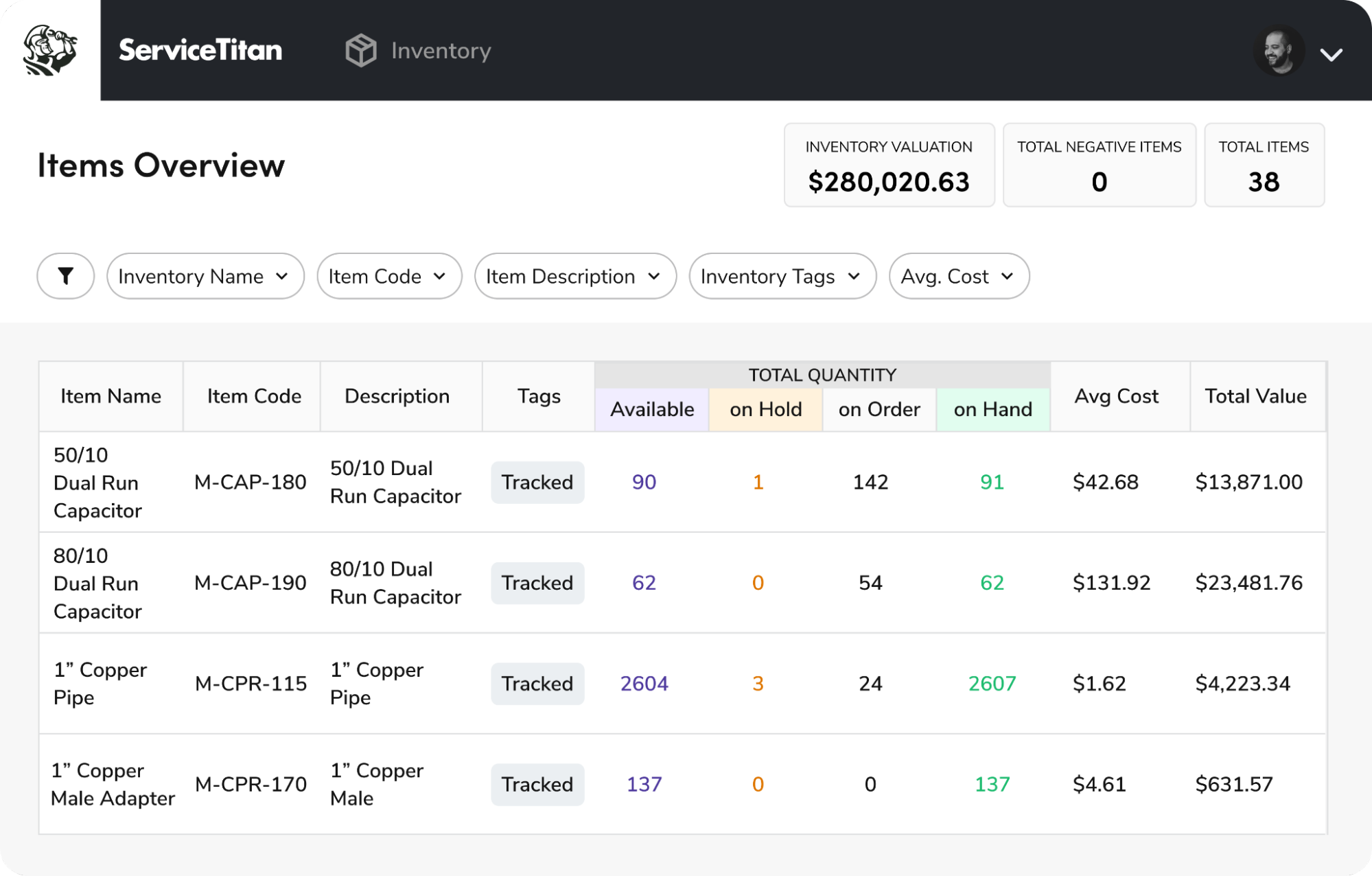Click the Inventory box icon
The image size is (1372, 876).
pyautogui.click(x=360, y=51)
